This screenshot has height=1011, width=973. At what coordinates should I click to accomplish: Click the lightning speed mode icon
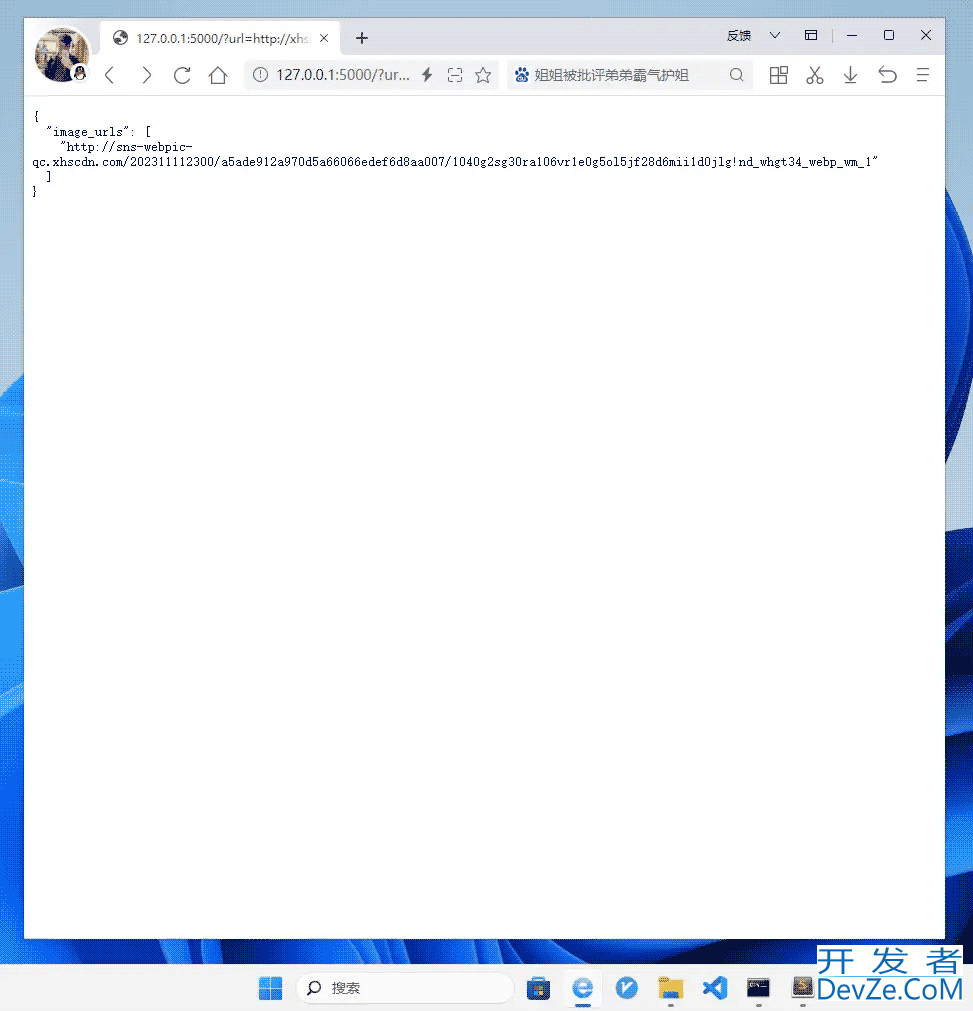pos(427,75)
